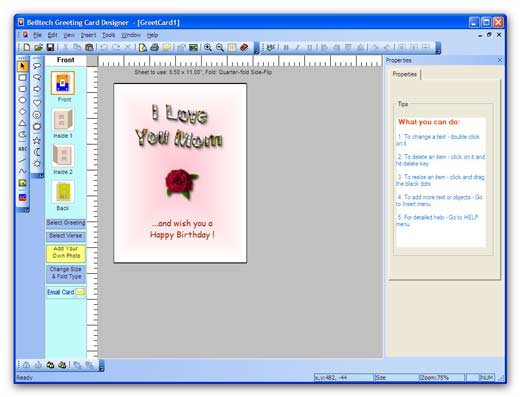The height and width of the screenshot is (397, 520).
Task: Expand the bottom toolbar overflow arrow
Action: click(x=102, y=365)
